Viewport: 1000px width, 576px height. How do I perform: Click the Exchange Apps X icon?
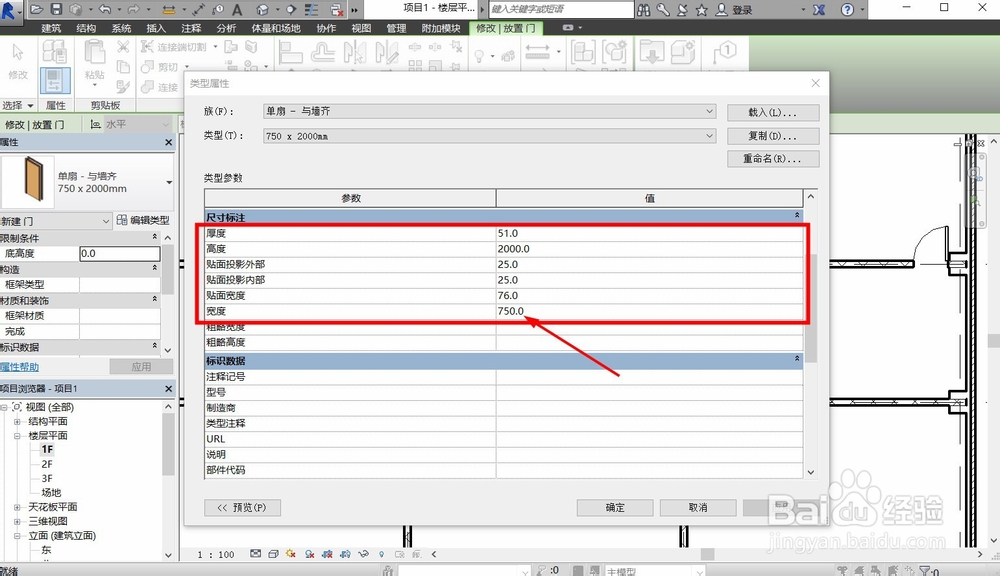click(x=819, y=10)
